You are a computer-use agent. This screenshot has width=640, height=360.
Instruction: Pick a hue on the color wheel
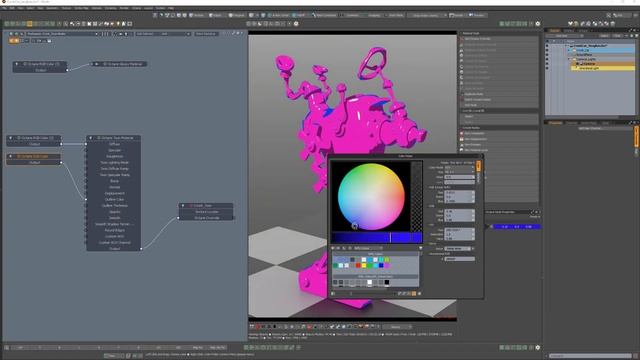coord(371,196)
